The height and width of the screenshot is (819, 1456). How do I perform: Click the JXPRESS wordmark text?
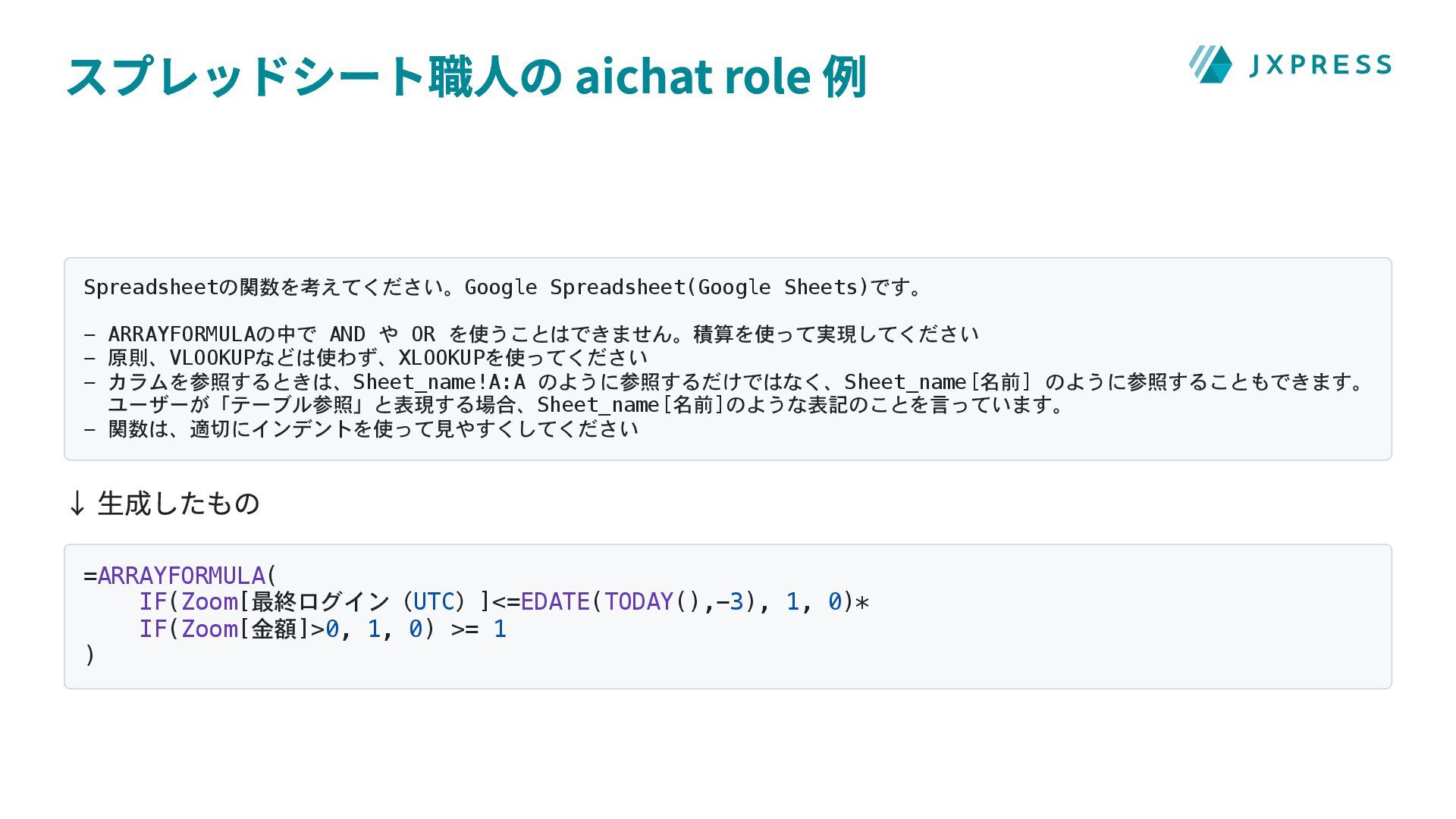point(1320,64)
